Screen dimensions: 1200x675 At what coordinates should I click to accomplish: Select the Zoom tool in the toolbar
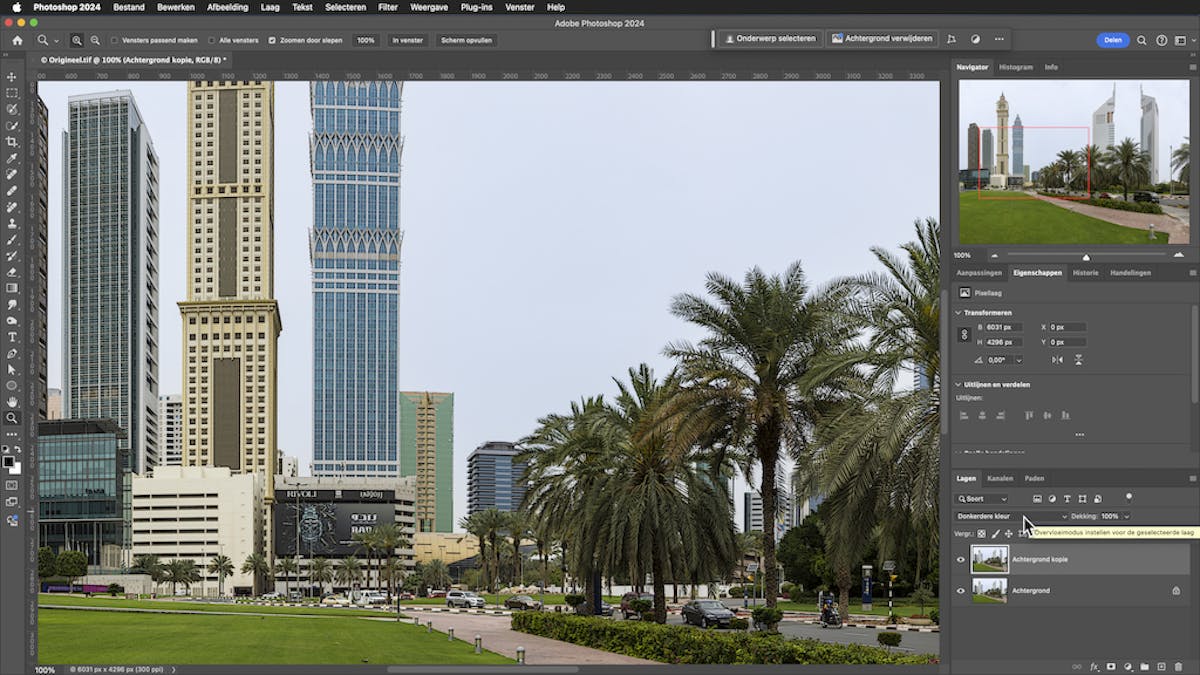12,418
